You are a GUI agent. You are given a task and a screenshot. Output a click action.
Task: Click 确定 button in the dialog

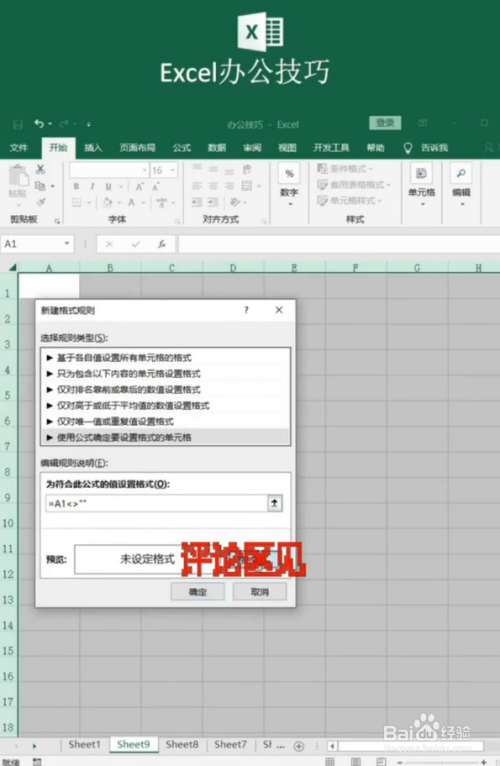coord(197,592)
